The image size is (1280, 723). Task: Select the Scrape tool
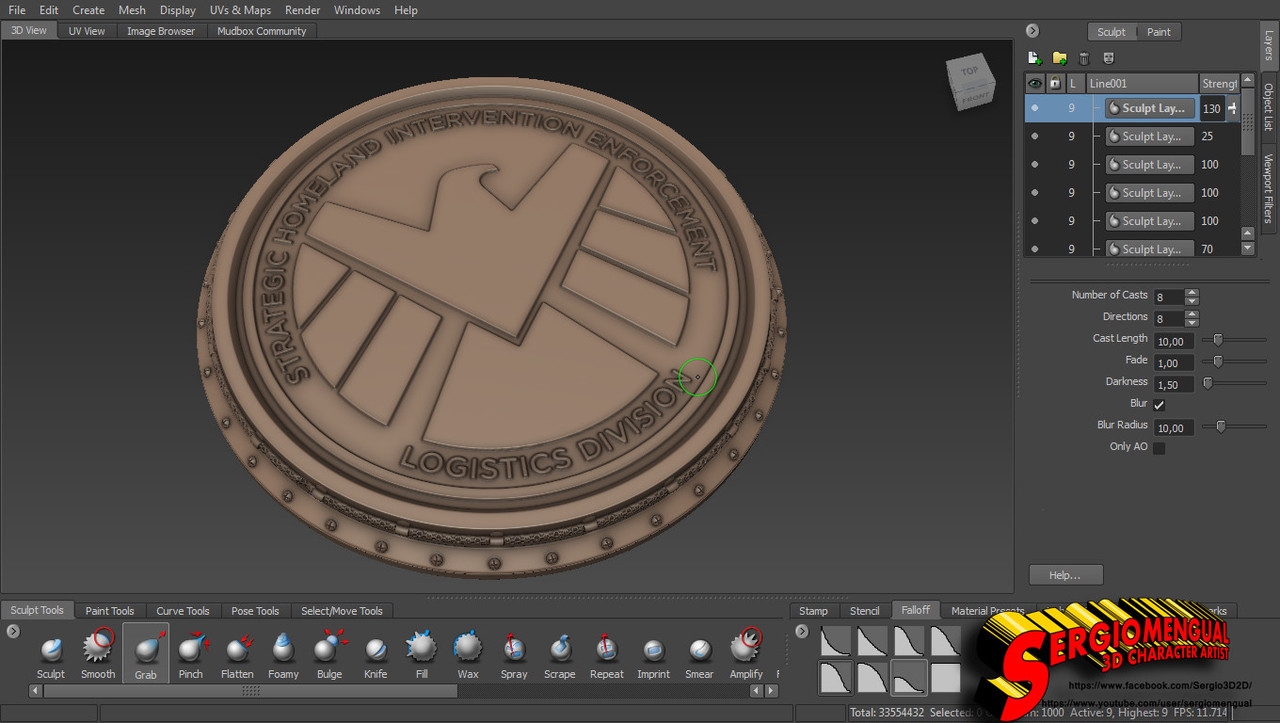[x=560, y=654]
